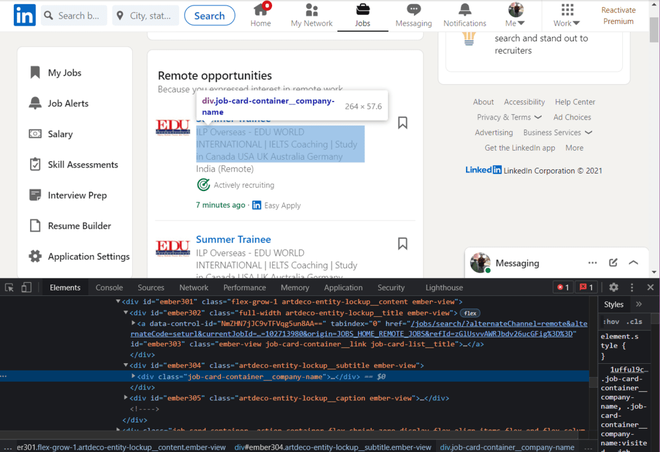This screenshot has width=660, height=452.
Task: Expand the Business Services dropdown
Action: [558, 133]
